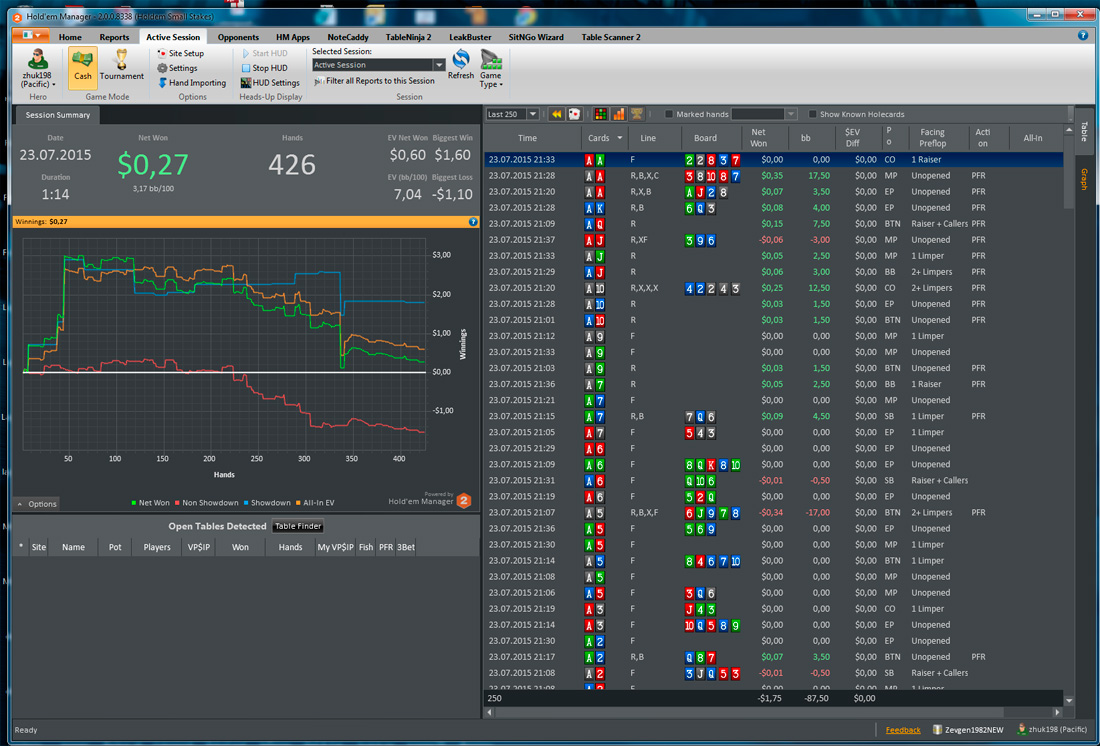Open Hand Importing
Viewport: 1100px width, 746px height.
(x=192, y=83)
